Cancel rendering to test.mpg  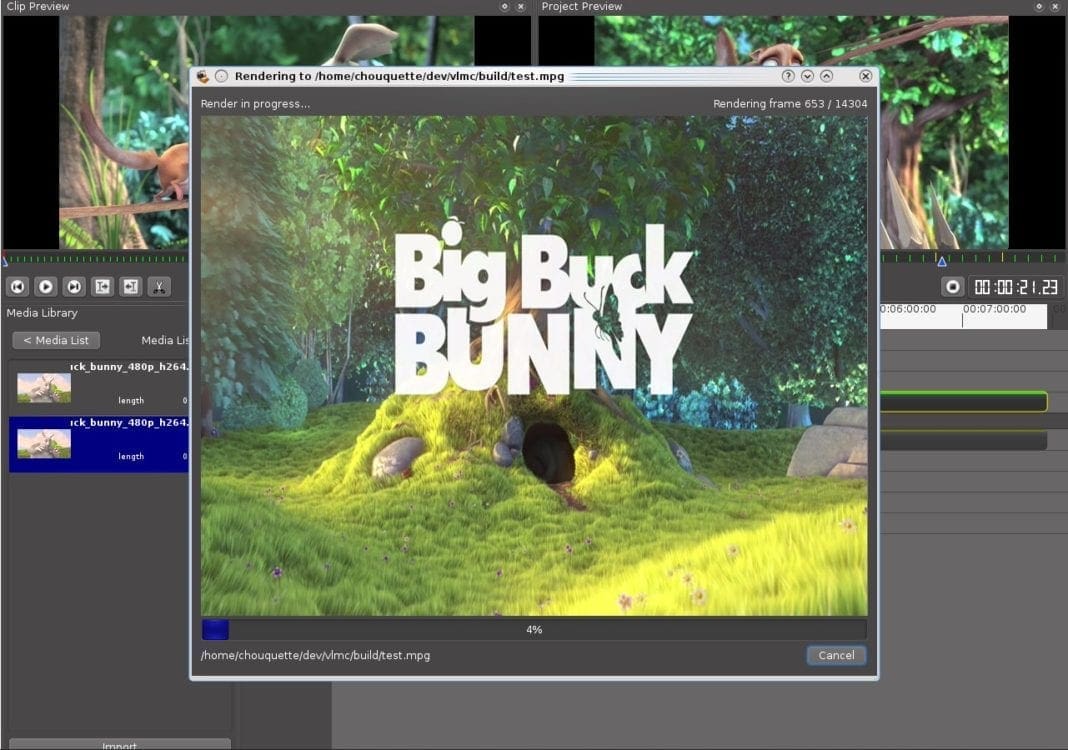(836, 655)
